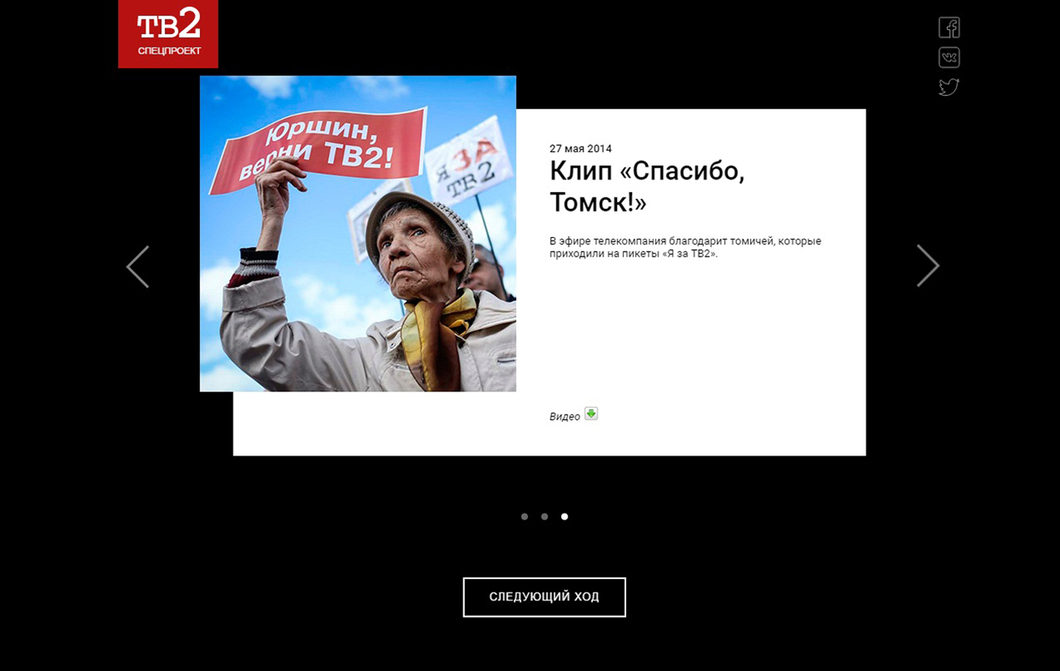Select the second slider dot
1060x671 pixels.
[544, 516]
